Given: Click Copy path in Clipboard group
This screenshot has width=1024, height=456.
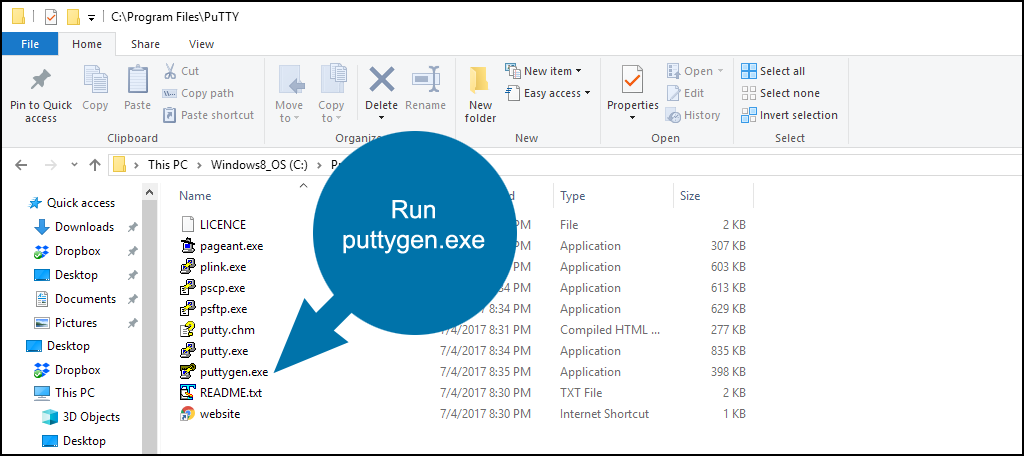Looking at the screenshot, I should 199,93.
